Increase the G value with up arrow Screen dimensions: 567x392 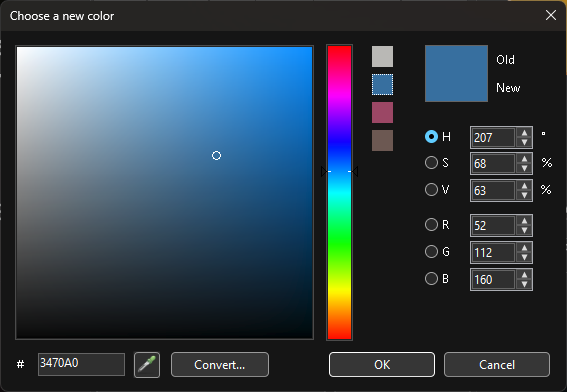point(524,248)
